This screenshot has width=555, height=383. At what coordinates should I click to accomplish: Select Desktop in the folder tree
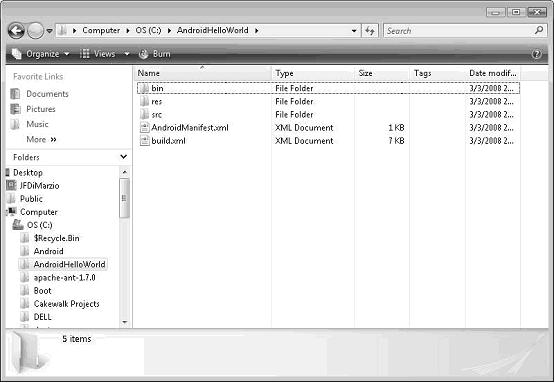(x=28, y=173)
